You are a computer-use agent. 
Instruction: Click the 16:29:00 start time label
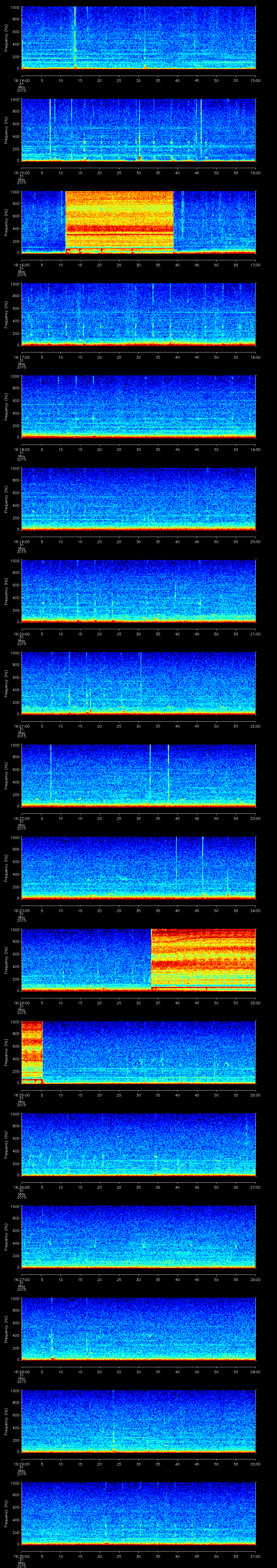[x=21, y=1463]
